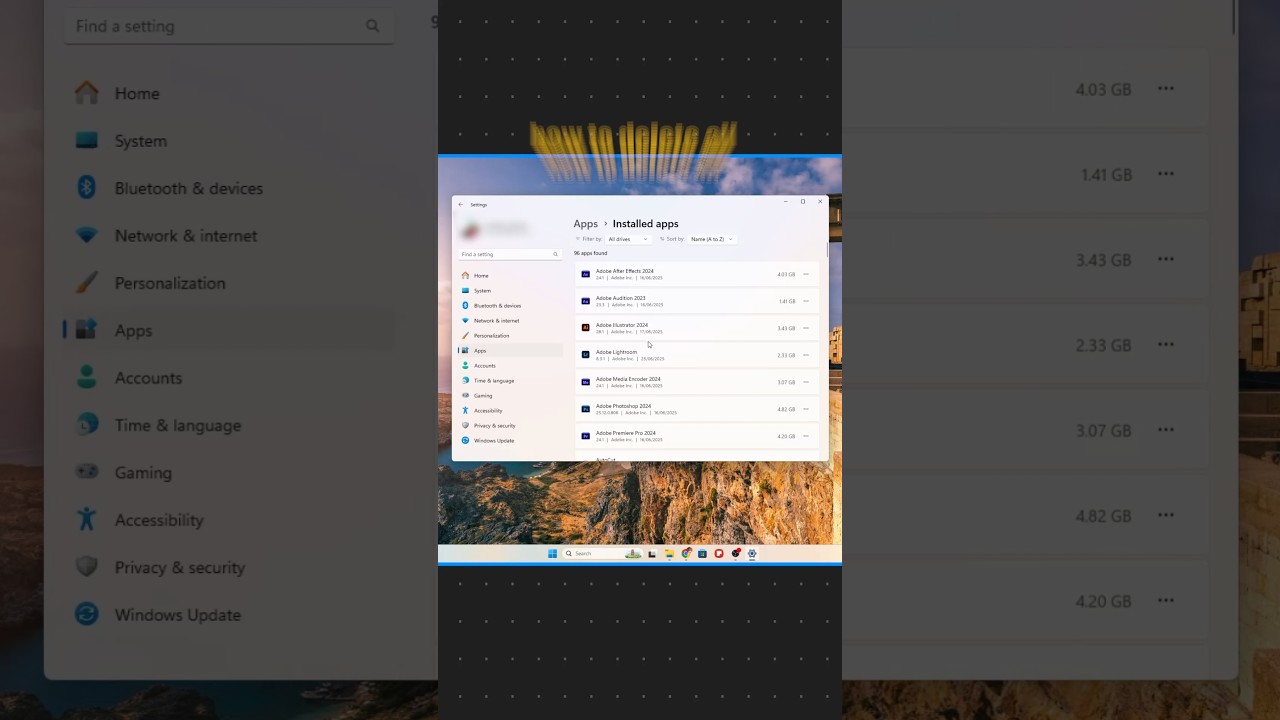
Task: Click the Adobe After Effects 2024 app icon
Action: [x=586, y=274]
